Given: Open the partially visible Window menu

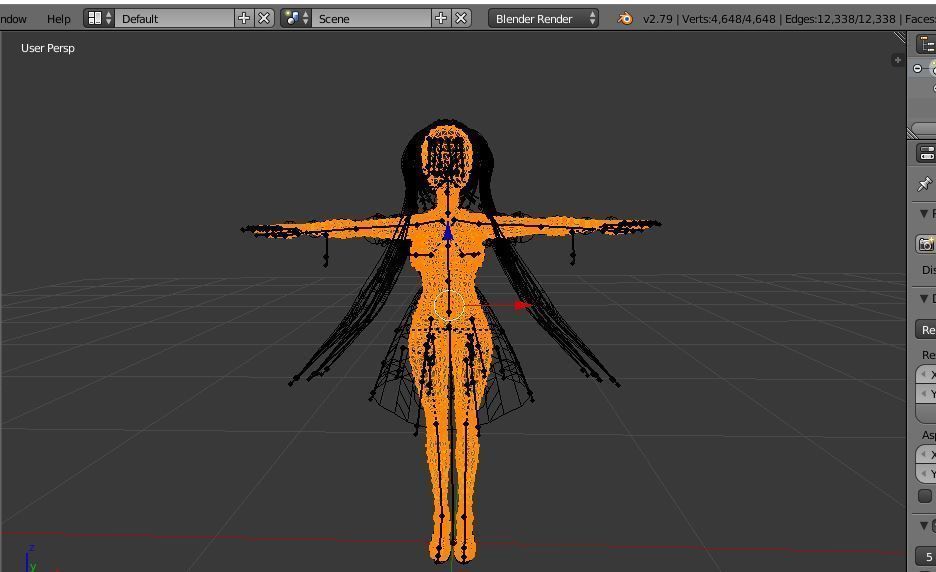Looking at the screenshot, I should 13,19.
